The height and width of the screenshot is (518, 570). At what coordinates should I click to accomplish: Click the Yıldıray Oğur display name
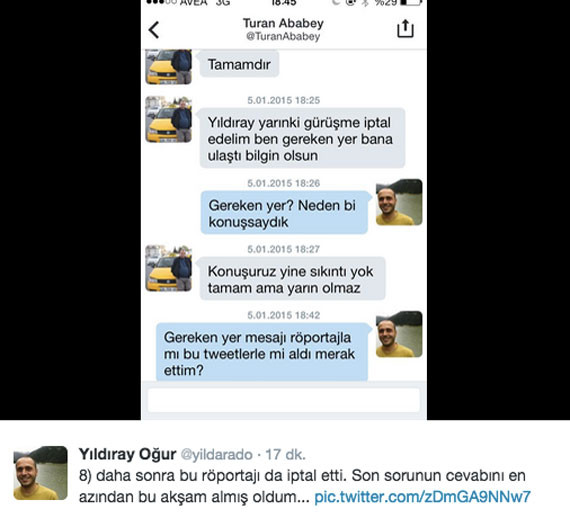(x=128, y=454)
